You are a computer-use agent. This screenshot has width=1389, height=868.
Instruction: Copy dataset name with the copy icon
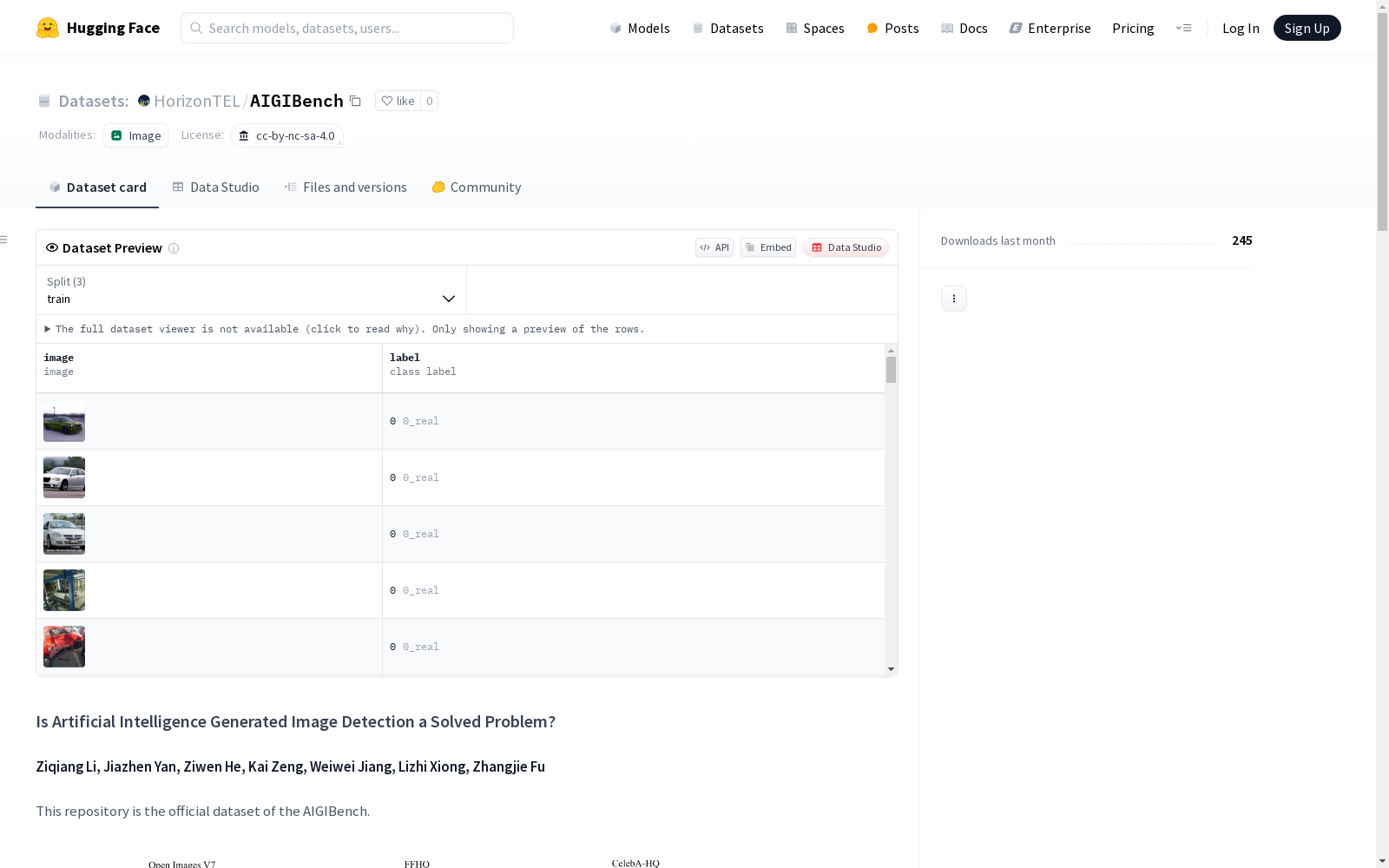click(x=355, y=101)
